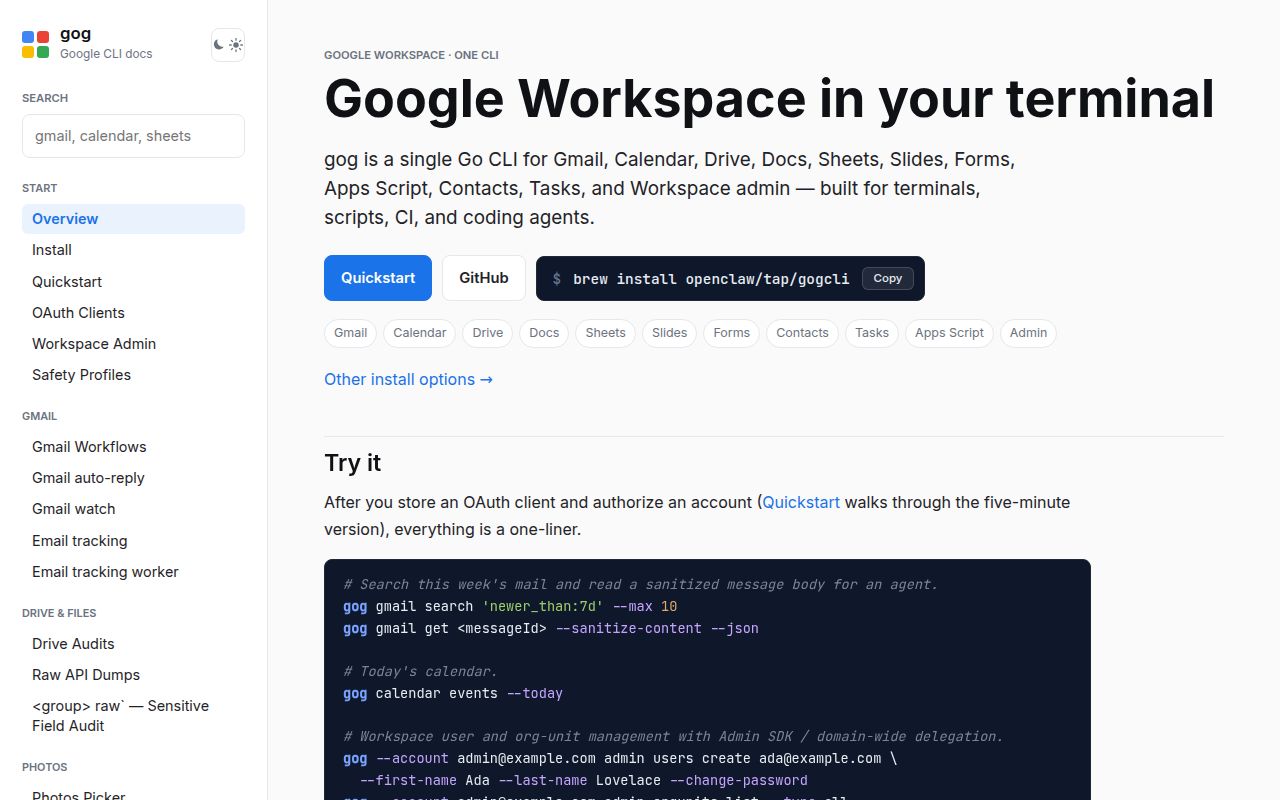Click the gog gmail search code line

click(510, 606)
